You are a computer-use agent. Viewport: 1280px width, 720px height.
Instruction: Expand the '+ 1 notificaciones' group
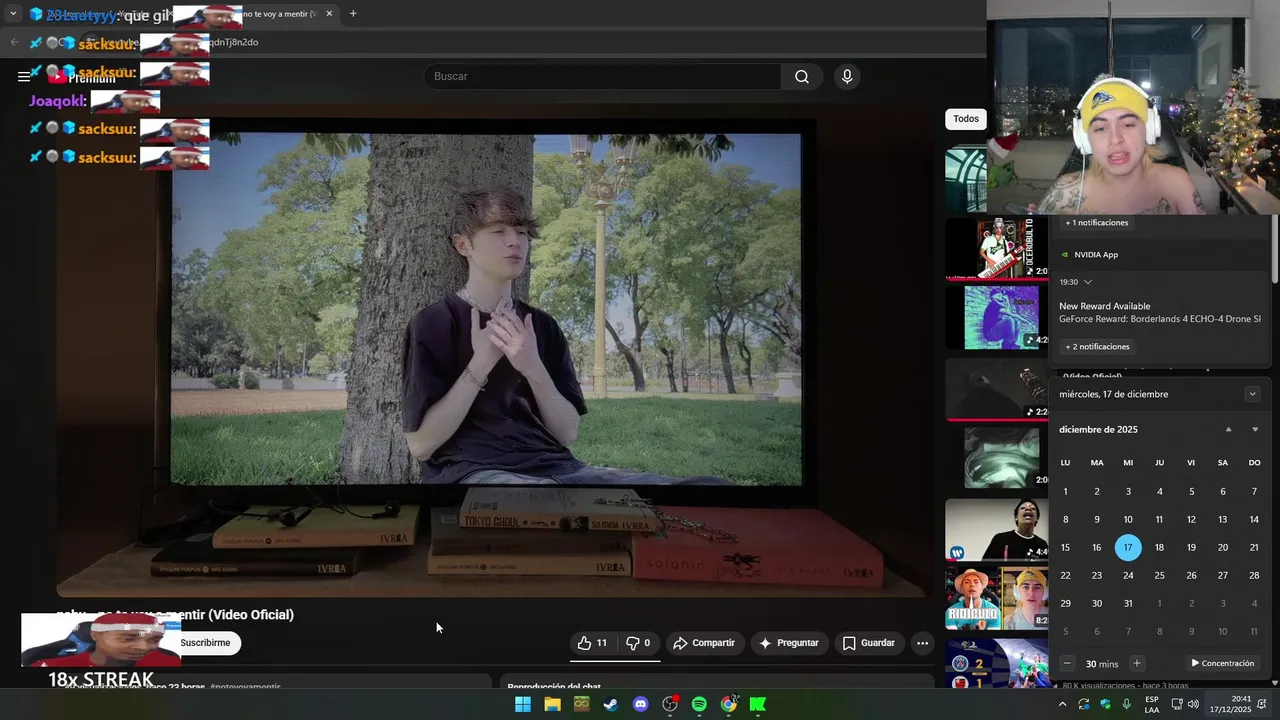pyautogui.click(x=1097, y=223)
